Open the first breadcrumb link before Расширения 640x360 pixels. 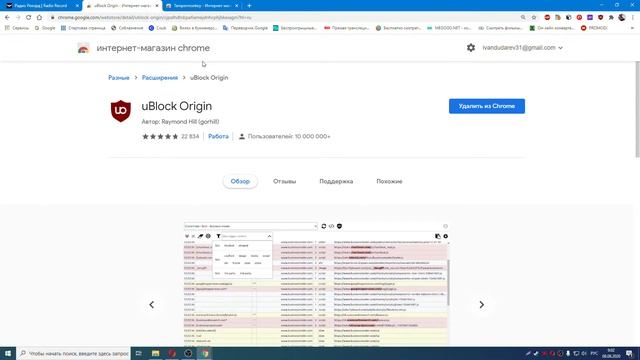(x=119, y=78)
